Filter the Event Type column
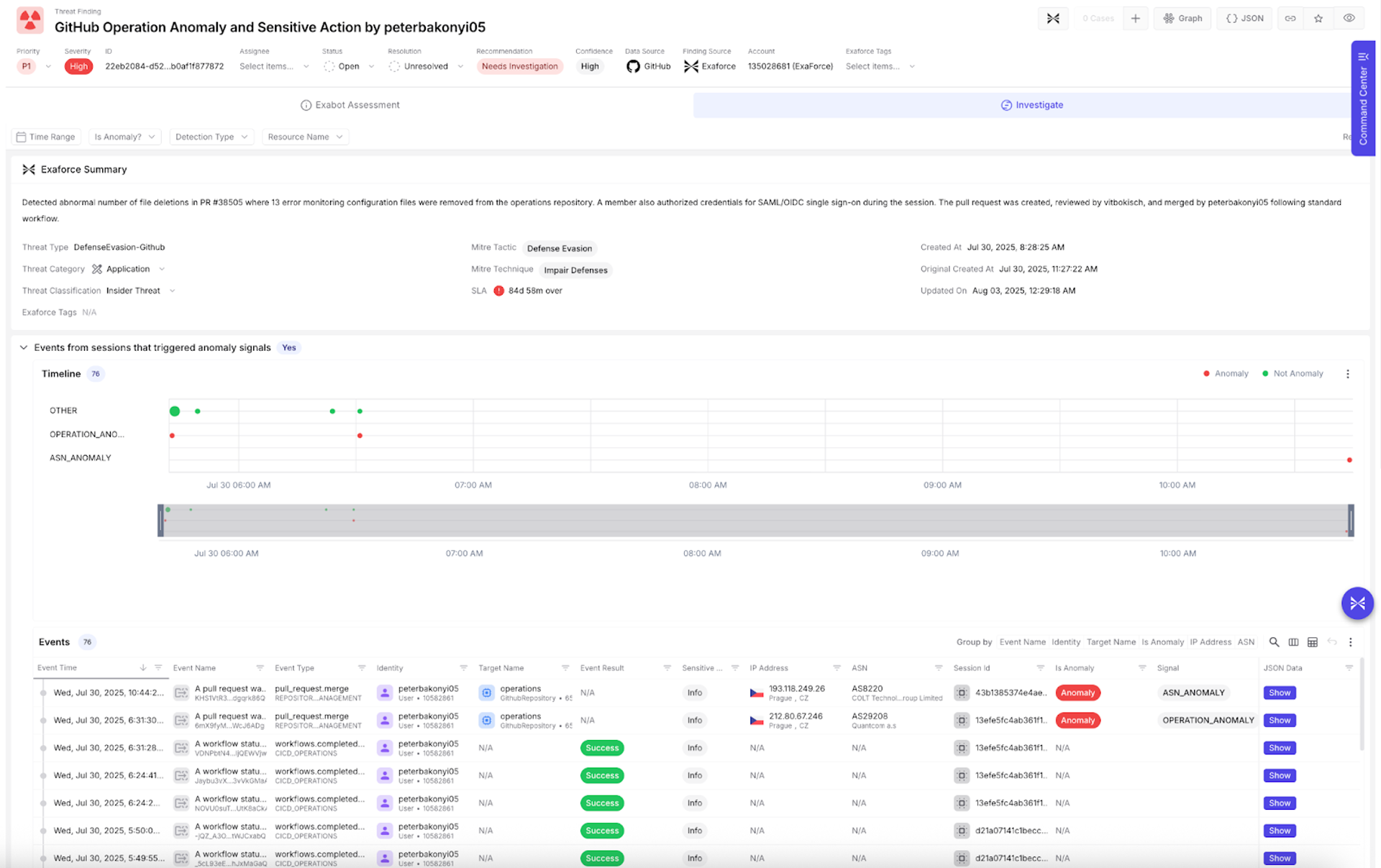The image size is (1381, 868). point(362,668)
